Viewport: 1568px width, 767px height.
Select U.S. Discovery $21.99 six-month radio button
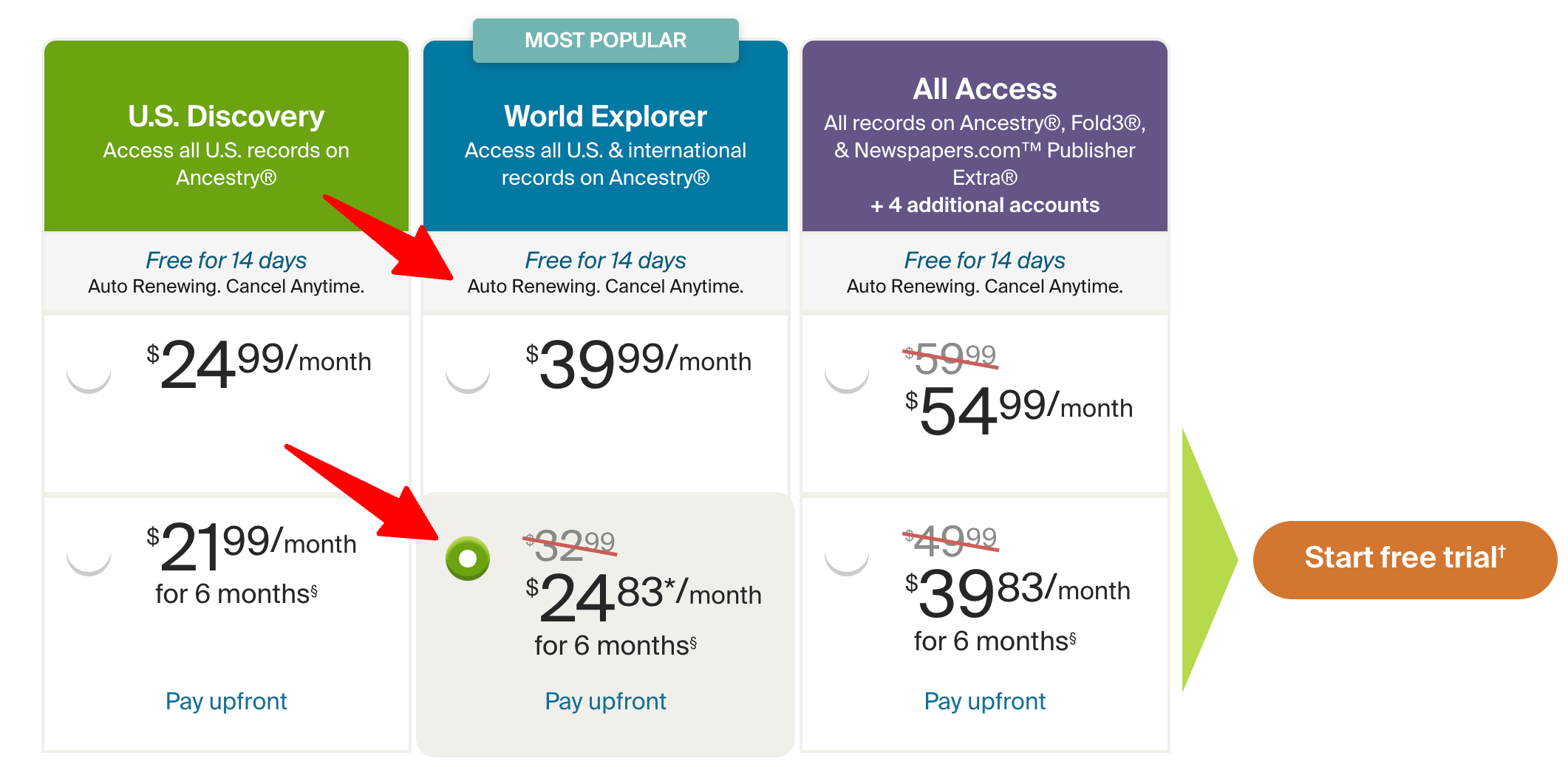89,553
